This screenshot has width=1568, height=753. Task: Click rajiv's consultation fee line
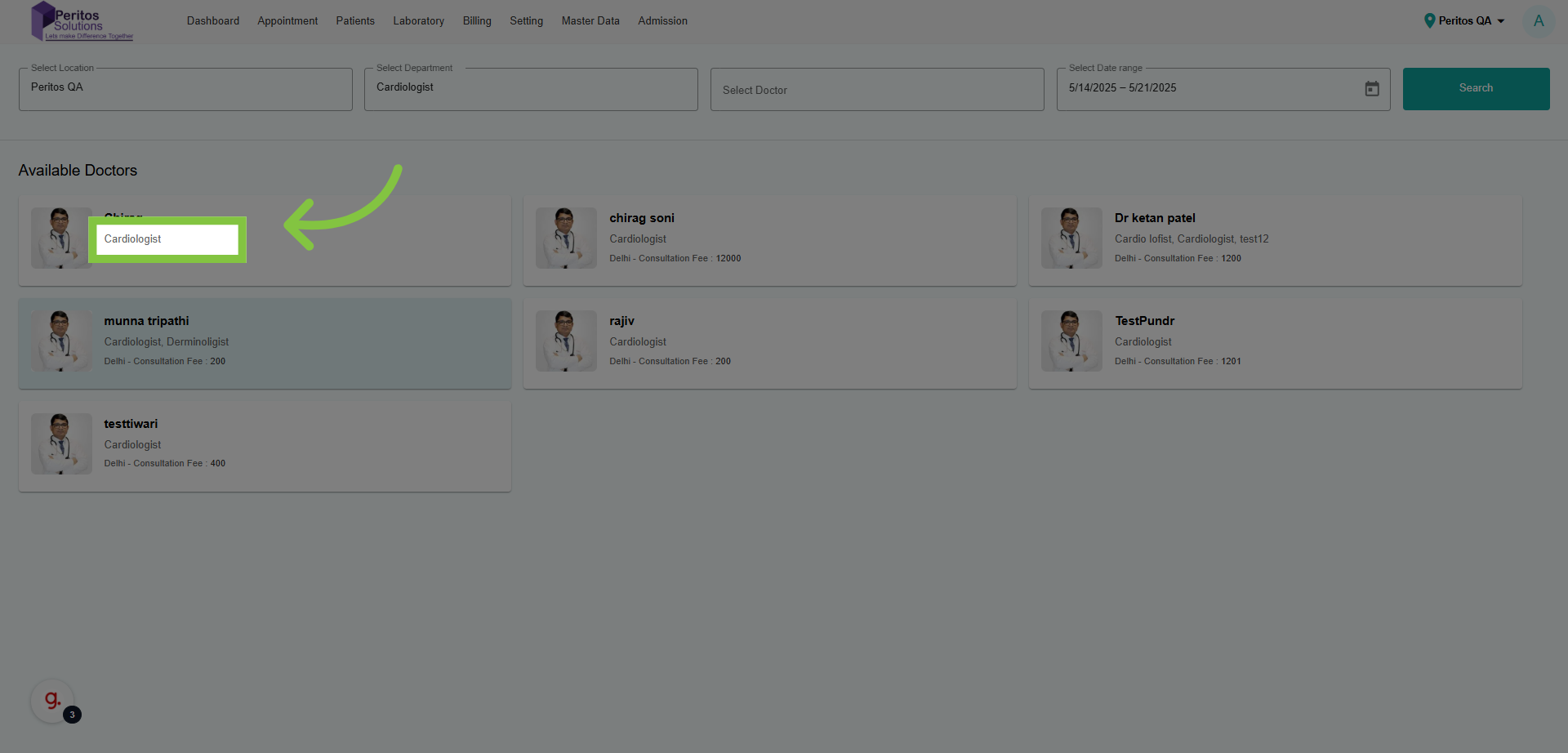[x=670, y=361]
